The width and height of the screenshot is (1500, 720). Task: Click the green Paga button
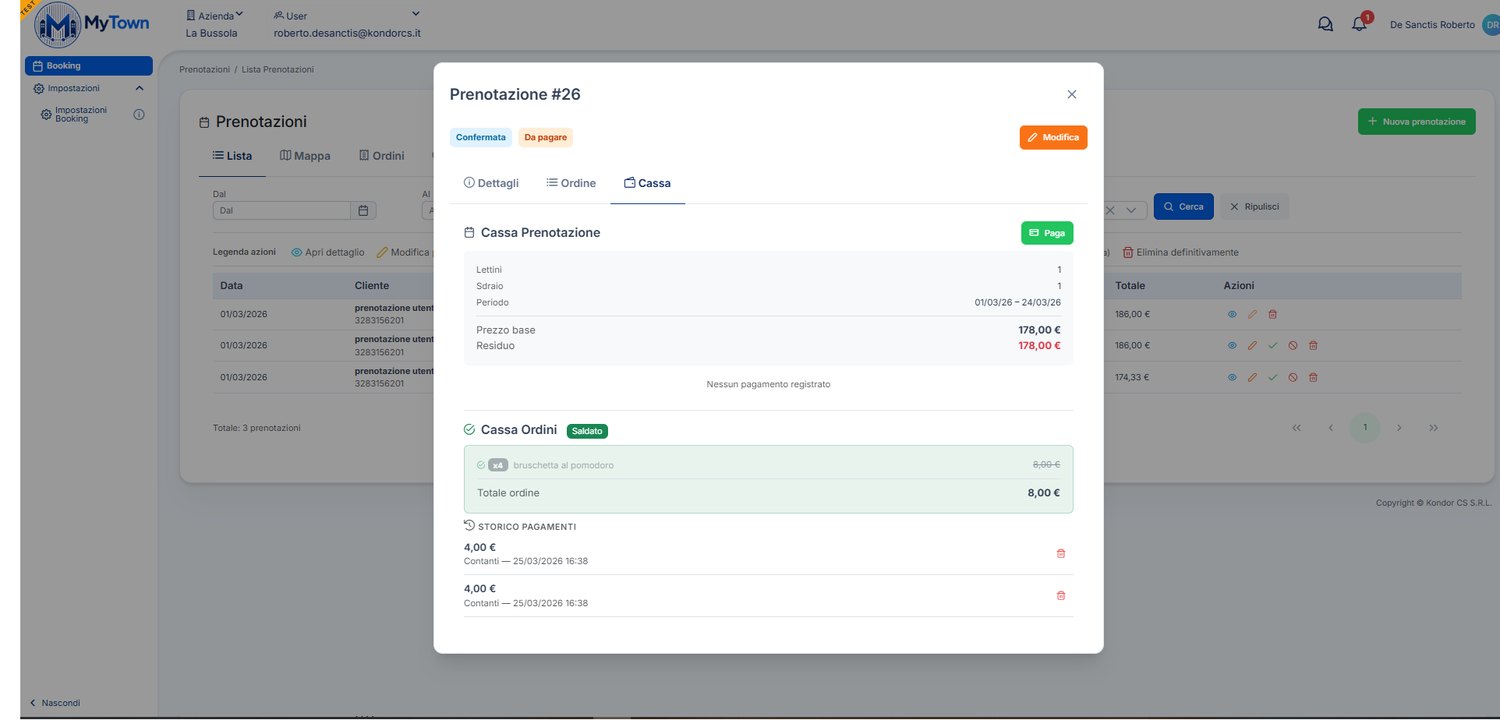tap(1047, 233)
